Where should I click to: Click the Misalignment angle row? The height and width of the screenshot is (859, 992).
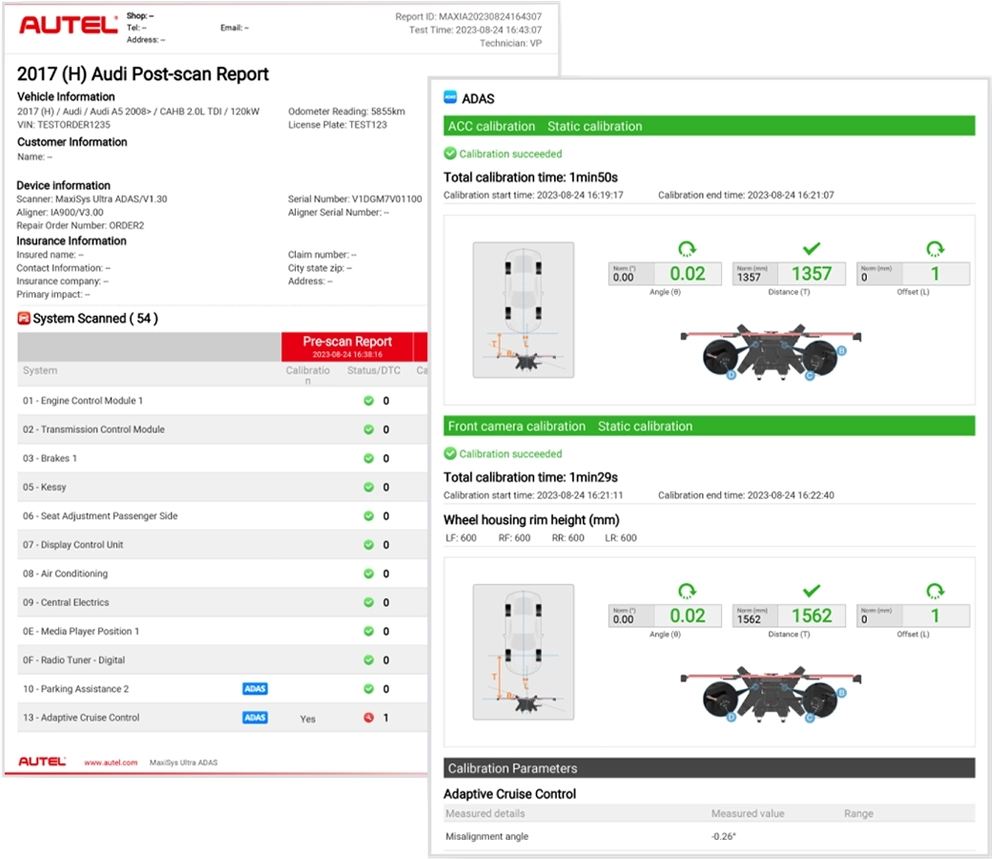(709, 836)
